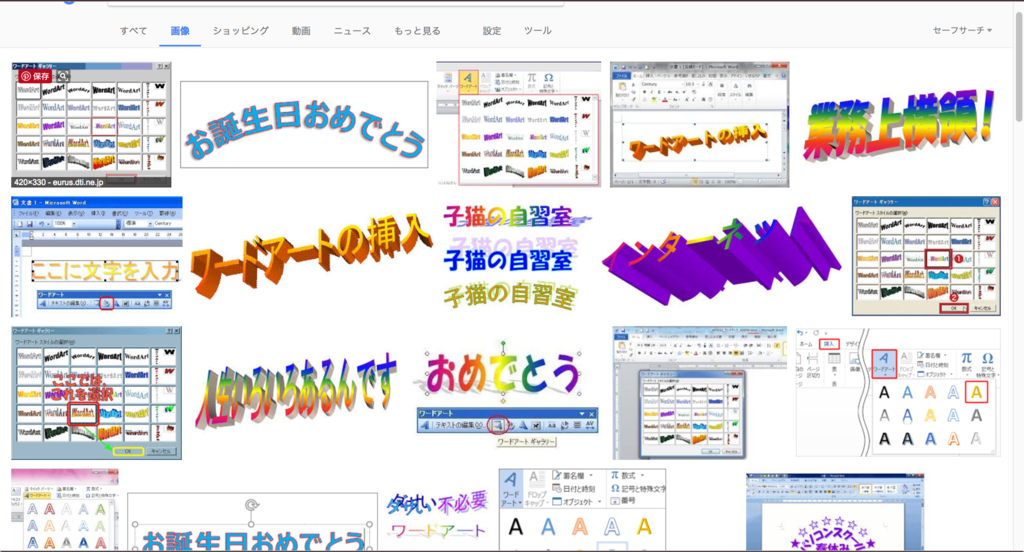Click the purple 3D インターネット wave image
Image resolution: width=1024 pixels, height=552 pixels.
[x=723, y=257]
